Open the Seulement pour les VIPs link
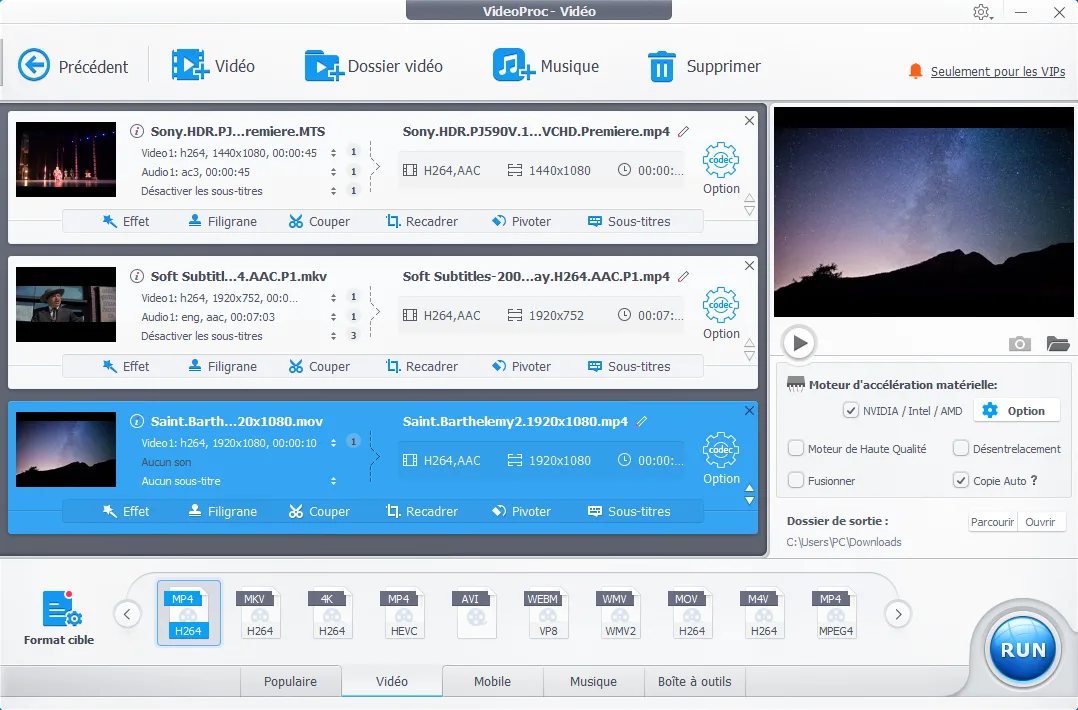The image size is (1078, 710). [x=997, y=72]
